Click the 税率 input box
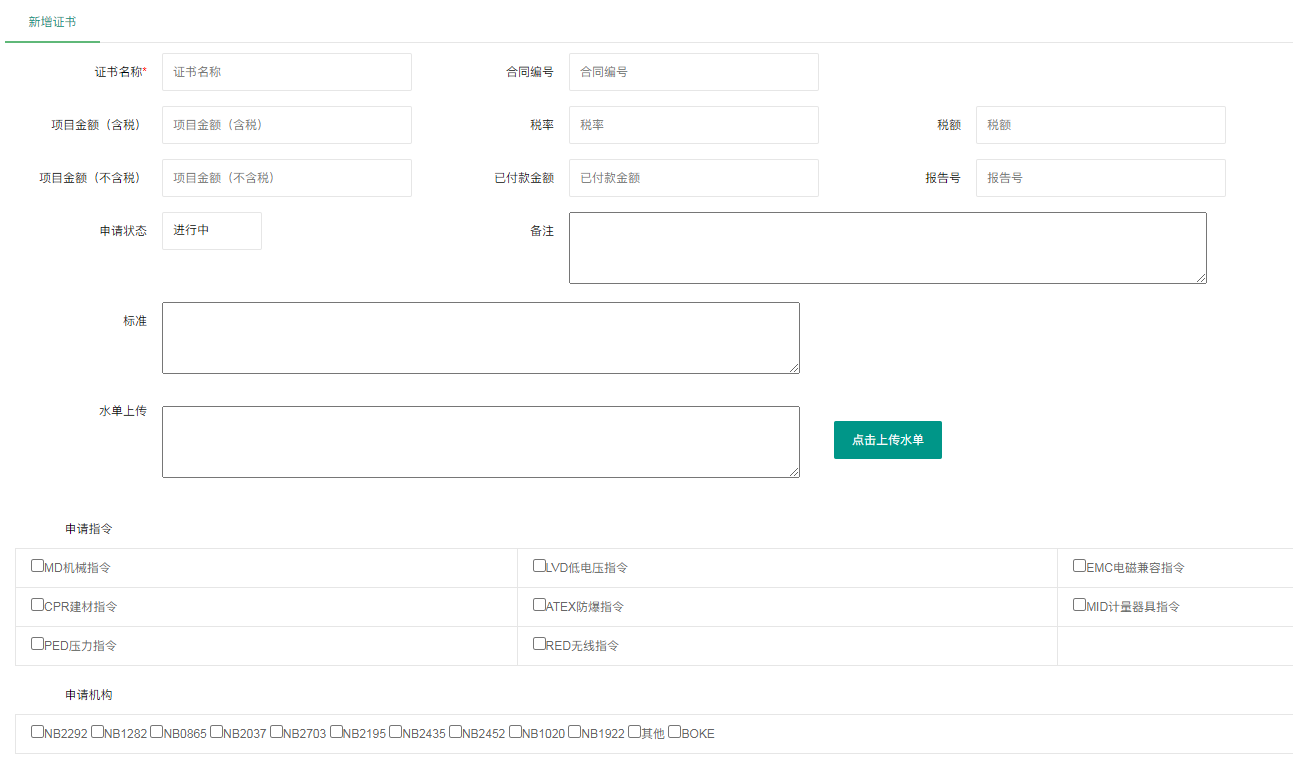Image resolution: width=1293 pixels, height=761 pixels. (693, 125)
